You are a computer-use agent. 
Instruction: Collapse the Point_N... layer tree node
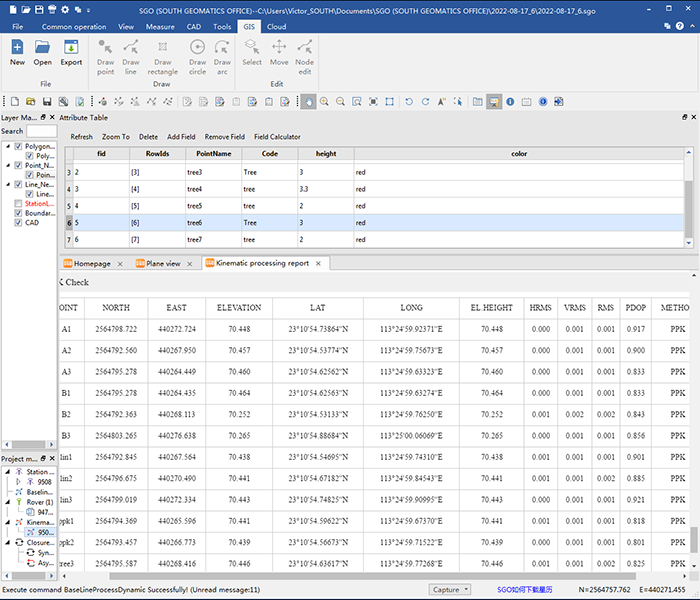coord(8,165)
